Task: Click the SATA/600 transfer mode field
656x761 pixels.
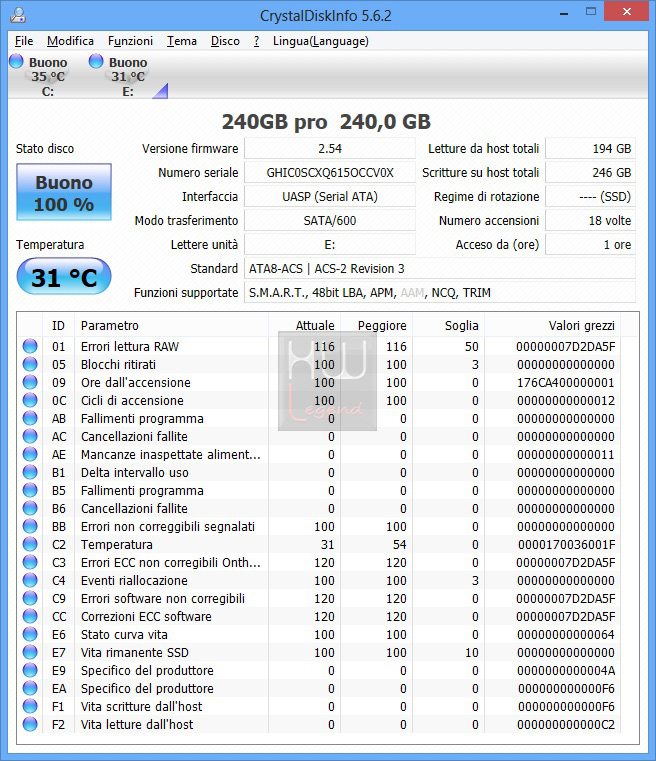Action: point(330,220)
